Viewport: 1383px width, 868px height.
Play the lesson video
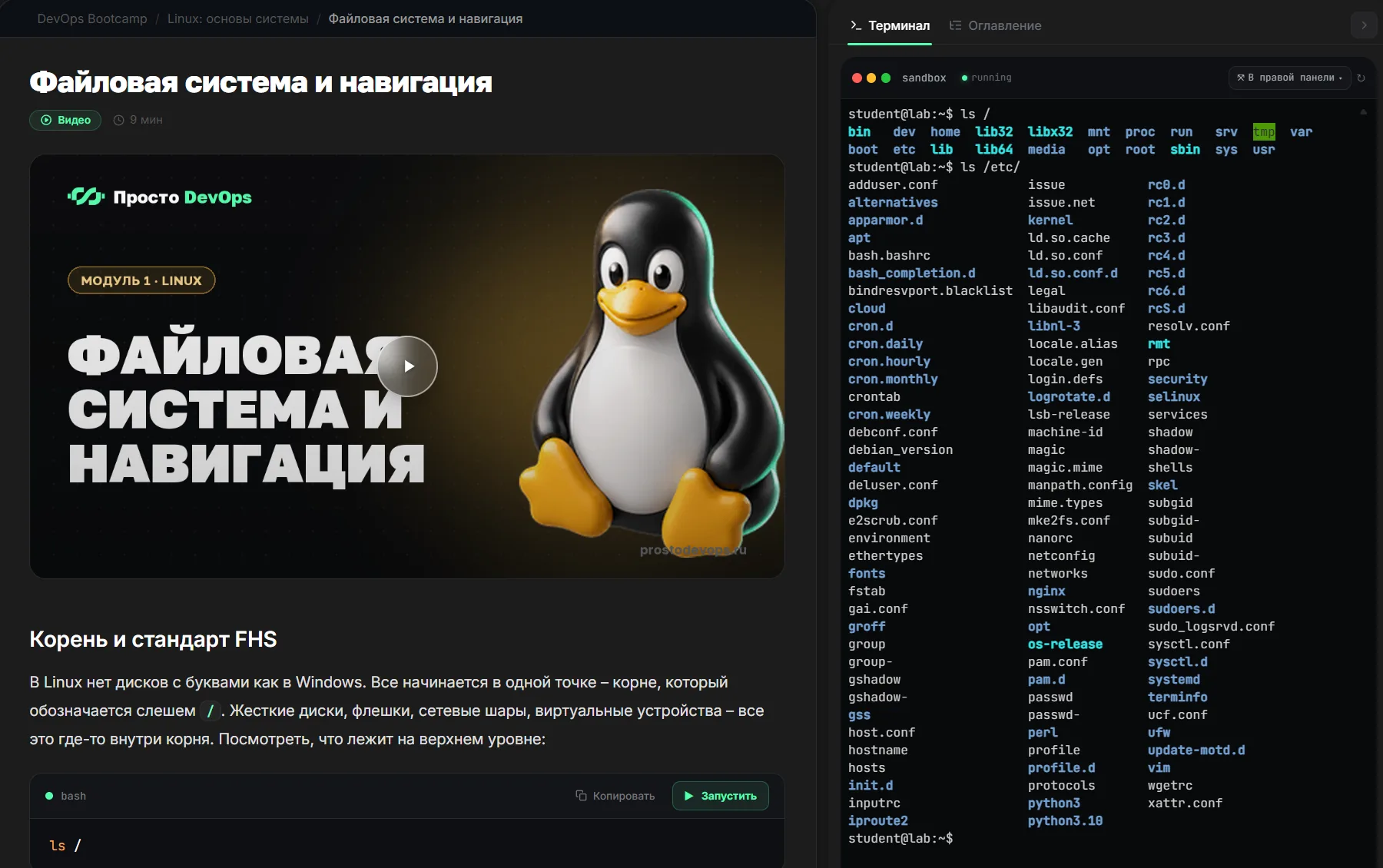[x=407, y=366]
